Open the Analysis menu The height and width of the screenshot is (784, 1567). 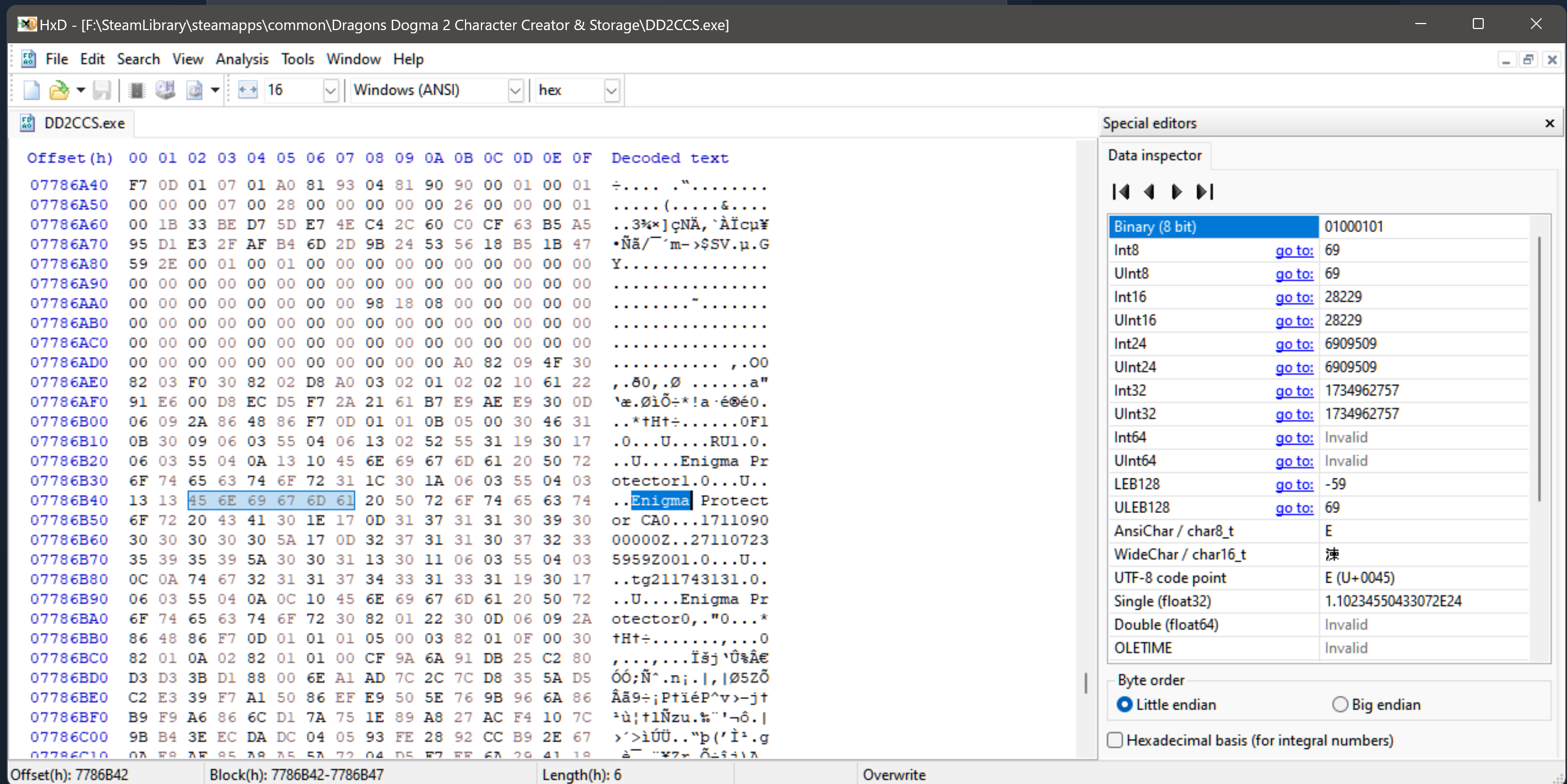click(242, 59)
